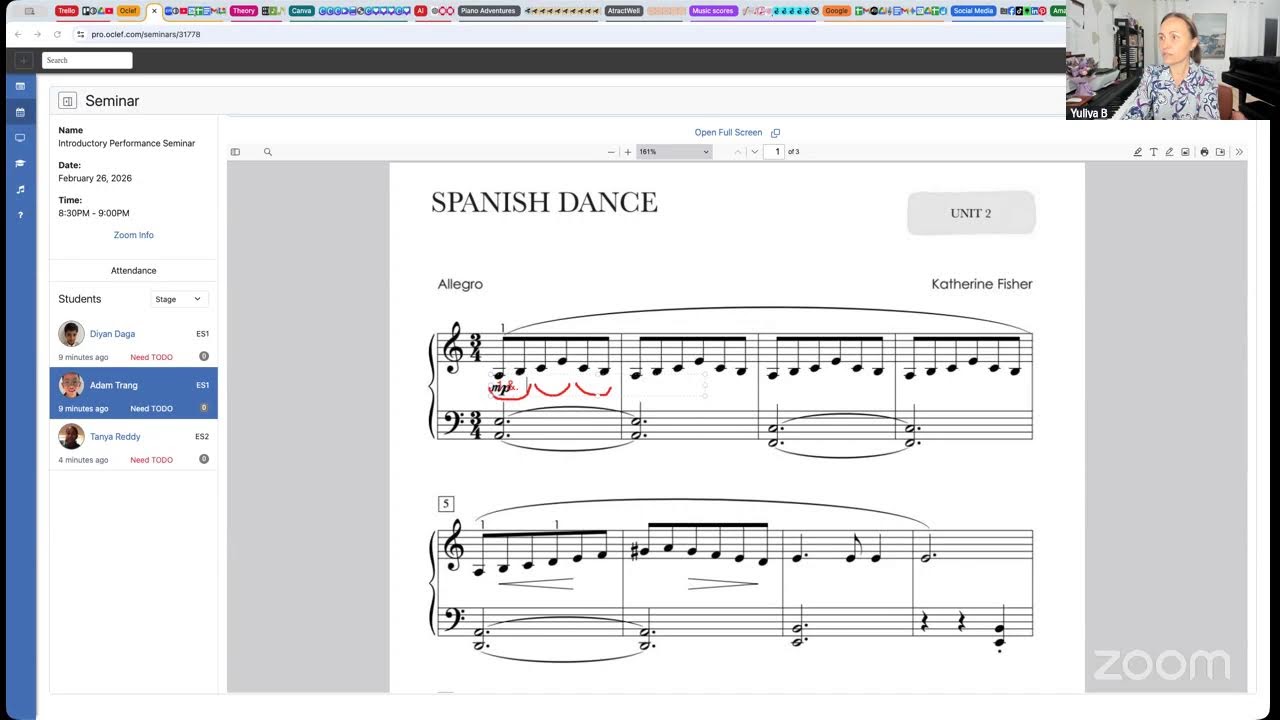Open the calendar icon in blue sidebar
Image resolution: width=1280 pixels, height=720 pixels.
tap(20, 112)
